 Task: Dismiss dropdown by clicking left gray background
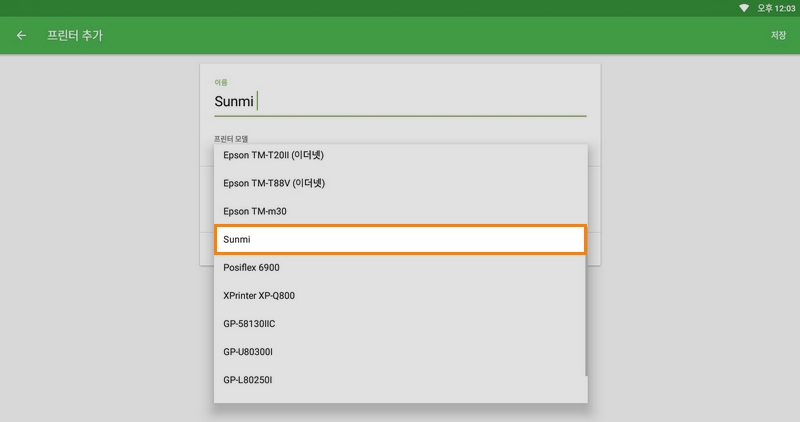[x=100, y=250]
